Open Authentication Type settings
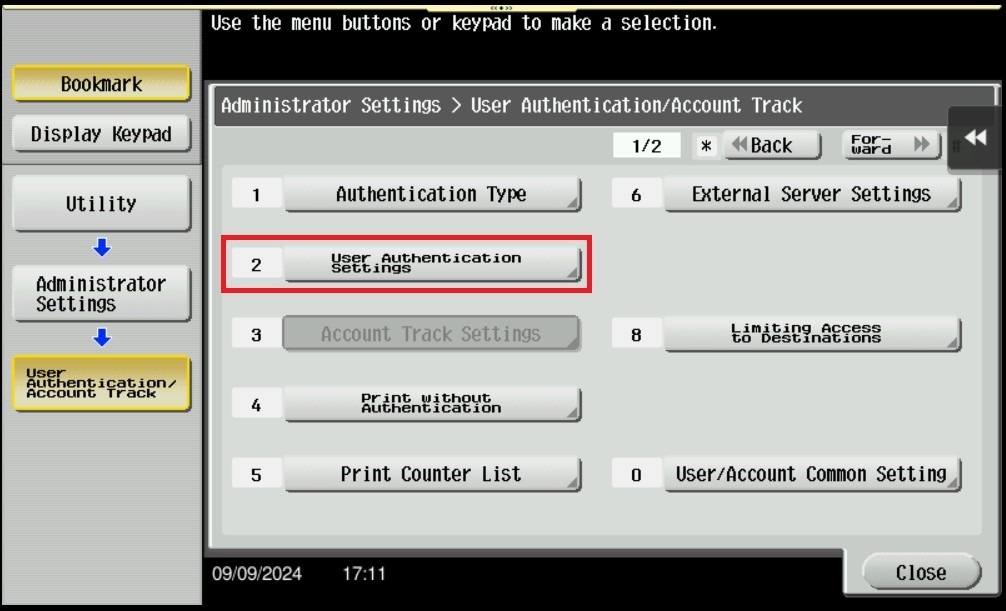The image size is (1006, 611). (431, 195)
